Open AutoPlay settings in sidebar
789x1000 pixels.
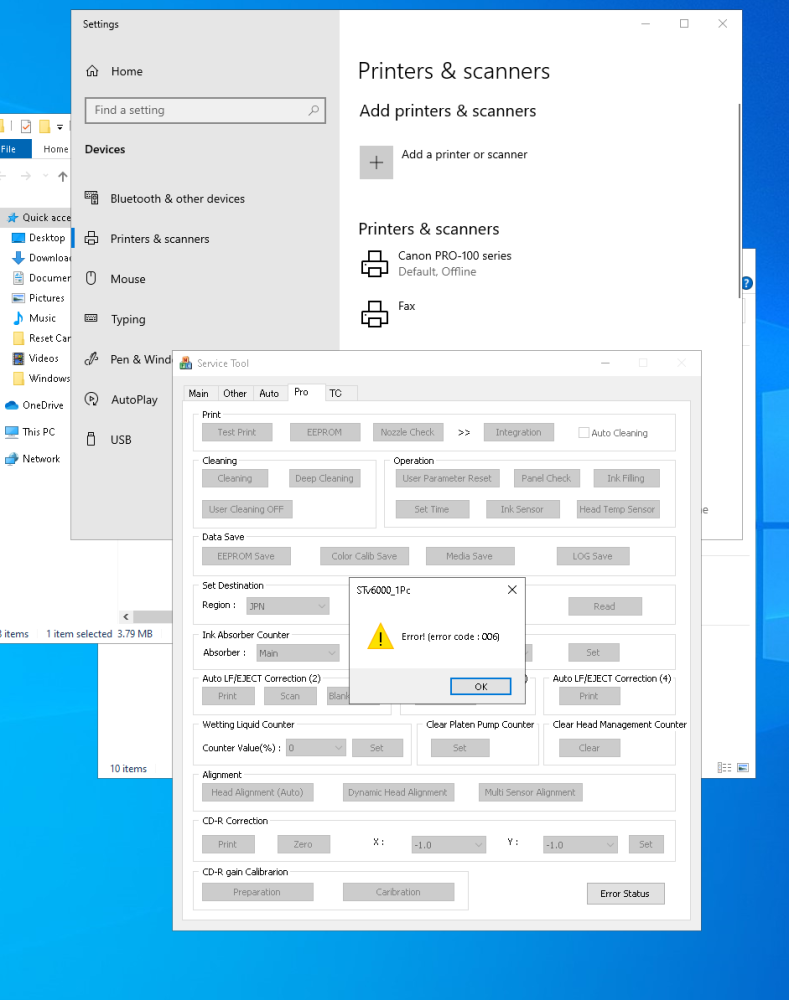coord(134,400)
